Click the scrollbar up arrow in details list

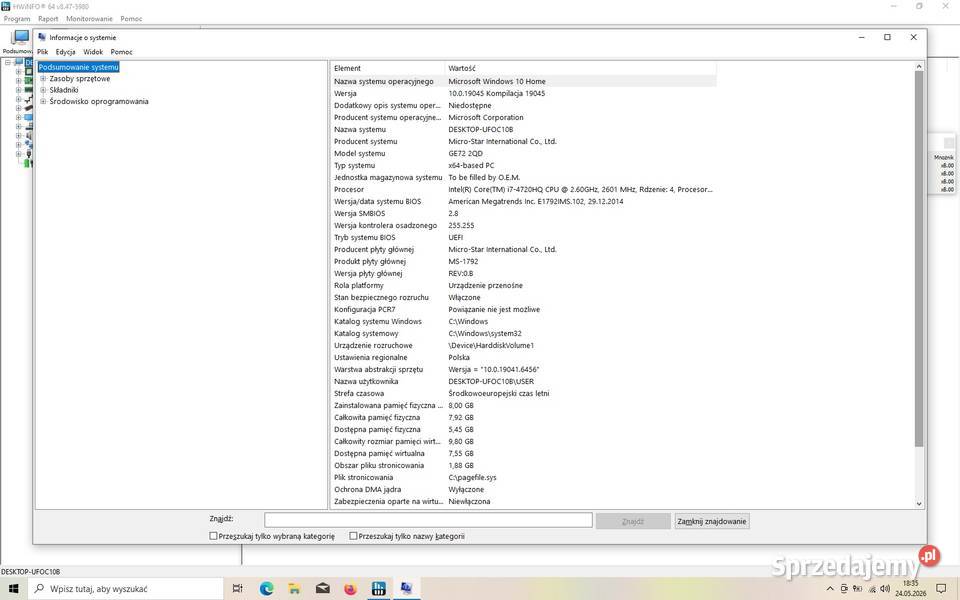tap(918, 66)
